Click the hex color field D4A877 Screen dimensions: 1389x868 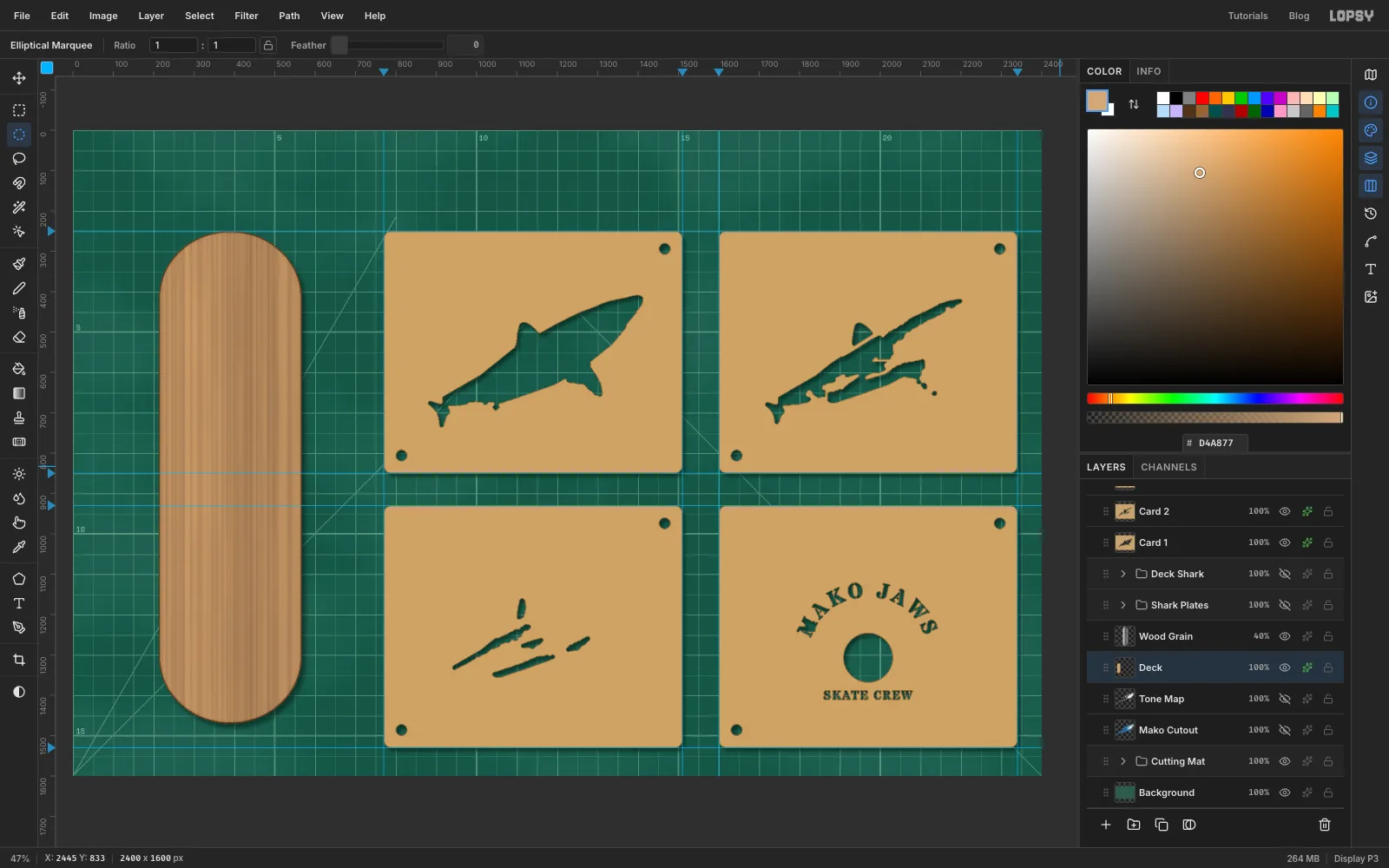point(1215,443)
